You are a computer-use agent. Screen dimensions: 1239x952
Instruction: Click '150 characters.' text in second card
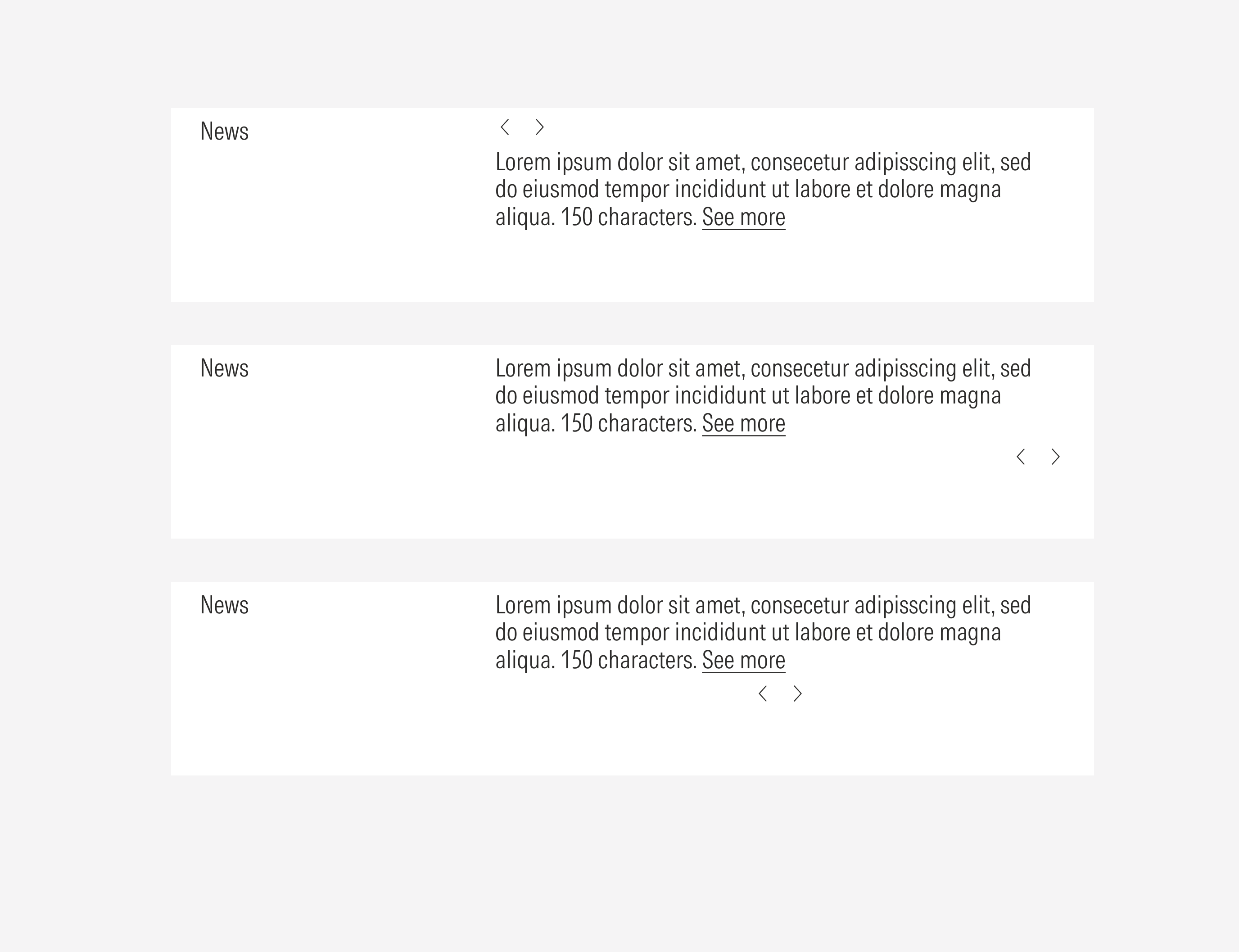[x=629, y=423]
